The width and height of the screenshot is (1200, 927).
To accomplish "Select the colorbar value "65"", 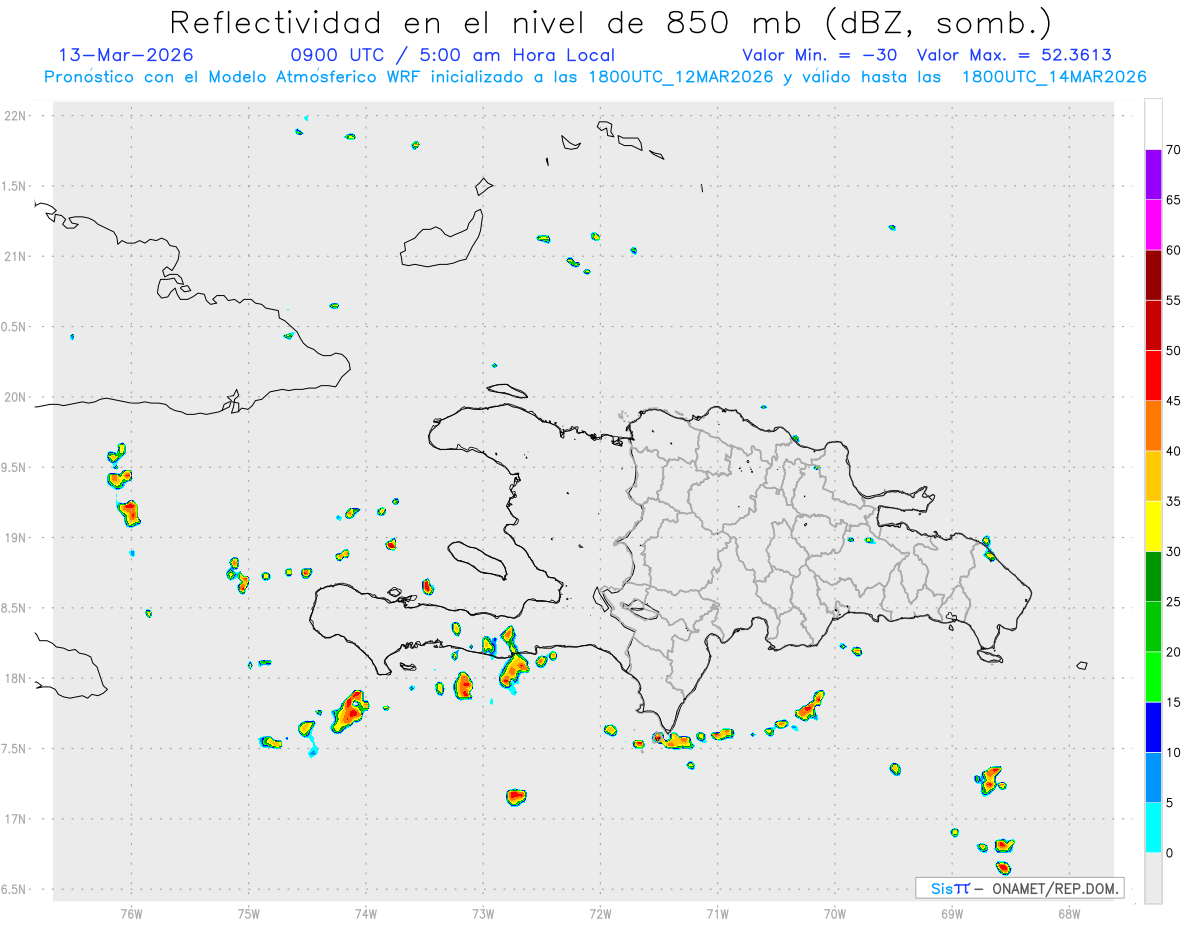I will pyautogui.click(x=1174, y=200).
